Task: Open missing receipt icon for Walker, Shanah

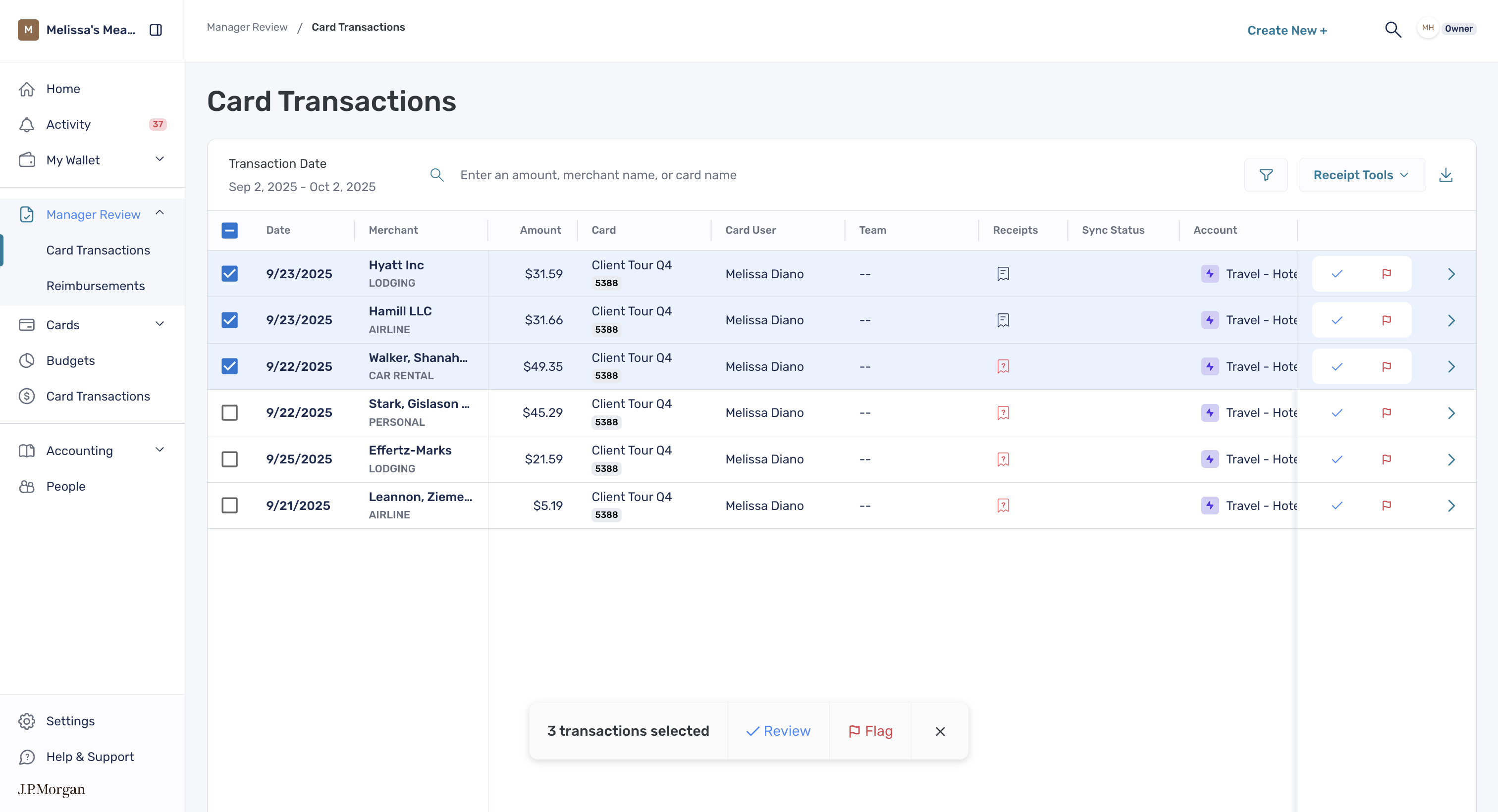Action: [x=1003, y=366]
